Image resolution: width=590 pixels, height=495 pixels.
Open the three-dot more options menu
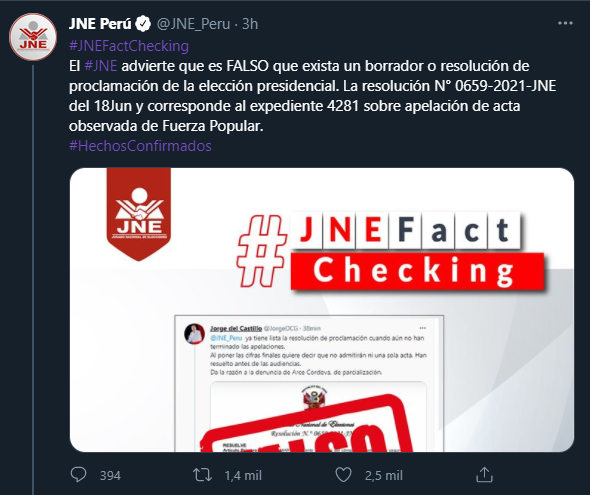tap(565, 23)
